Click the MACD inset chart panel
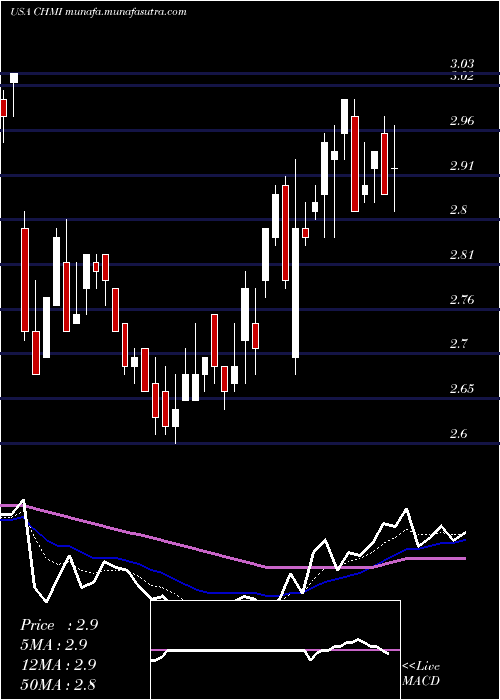This screenshot has width=500, height=700. (275, 650)
